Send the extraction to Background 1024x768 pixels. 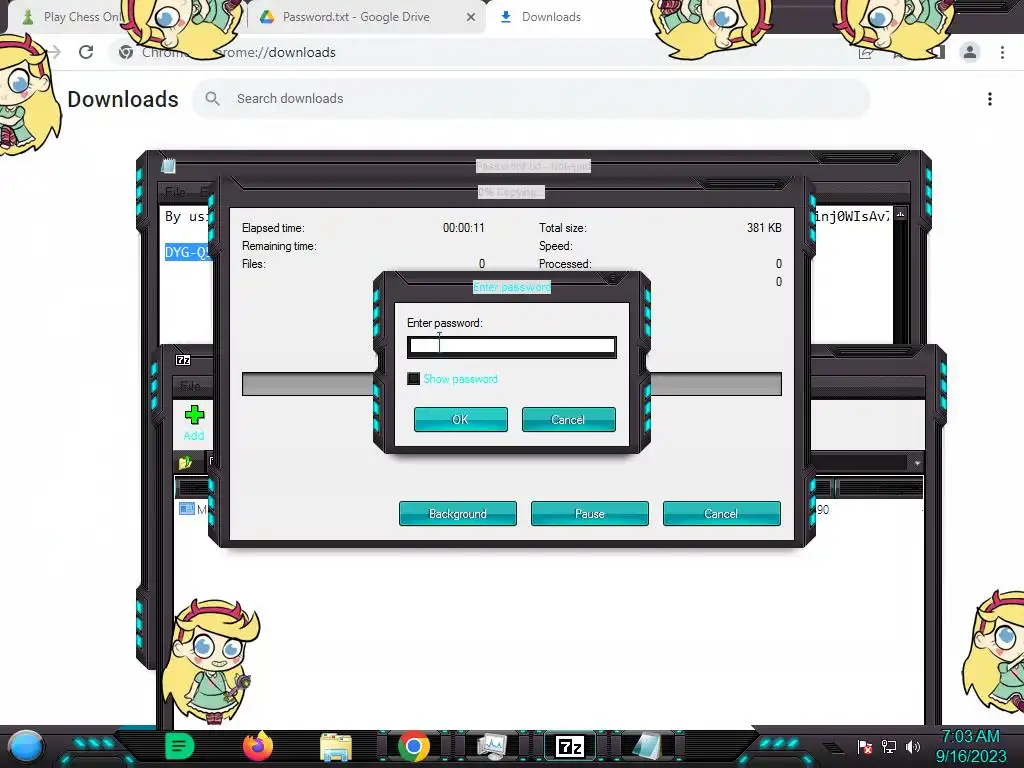(x=458, y=513)
